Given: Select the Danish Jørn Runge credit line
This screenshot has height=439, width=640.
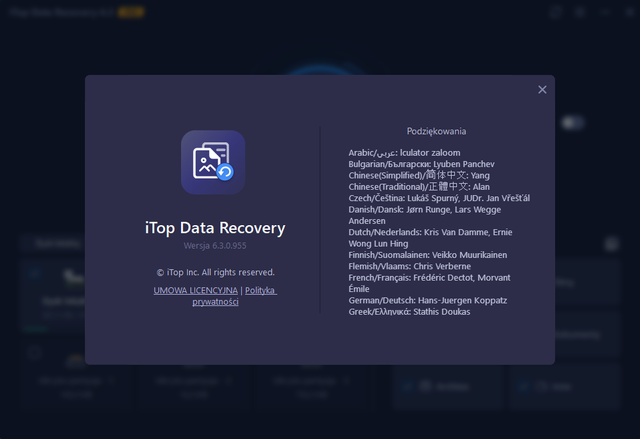Looking at the screenshot, I should pyautogui.click(x=424, y=215).
